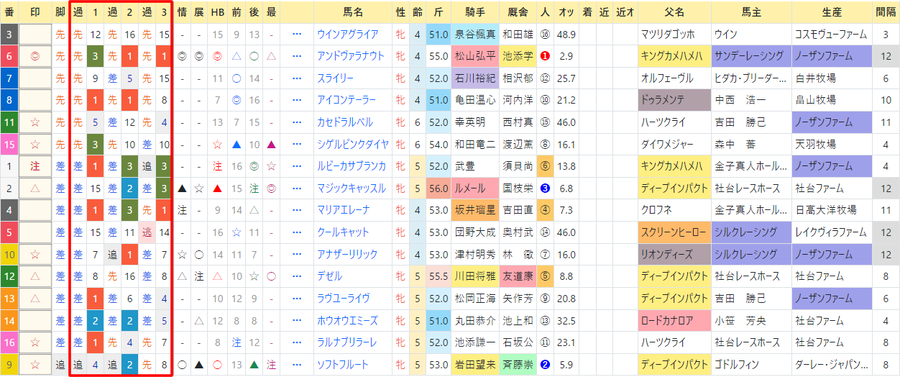900x377 pixels.
Task: Open horse link マジックキャッスル
Action: coord(351,188)
